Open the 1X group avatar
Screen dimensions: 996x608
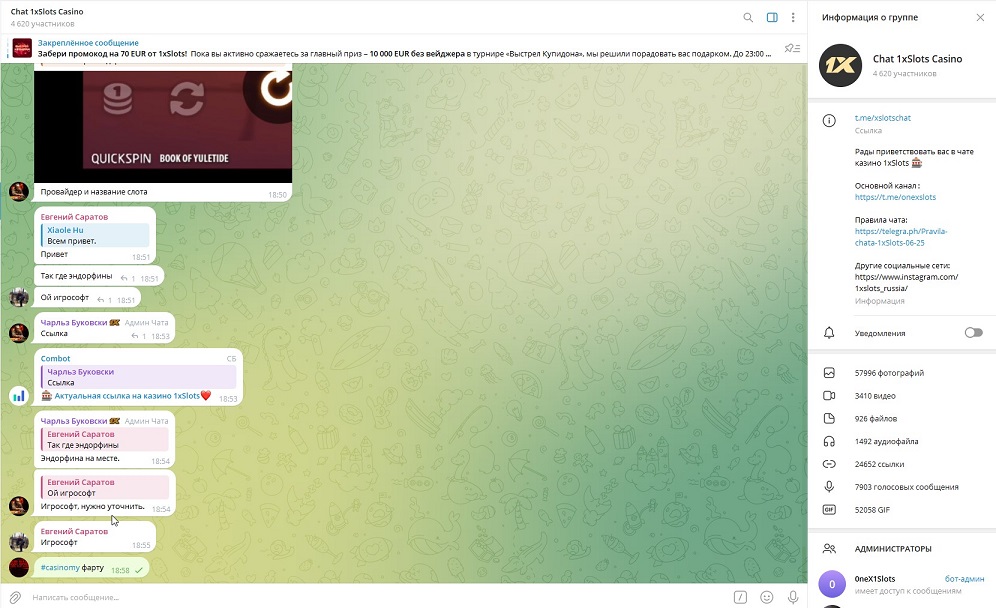(x=840, y=65)
